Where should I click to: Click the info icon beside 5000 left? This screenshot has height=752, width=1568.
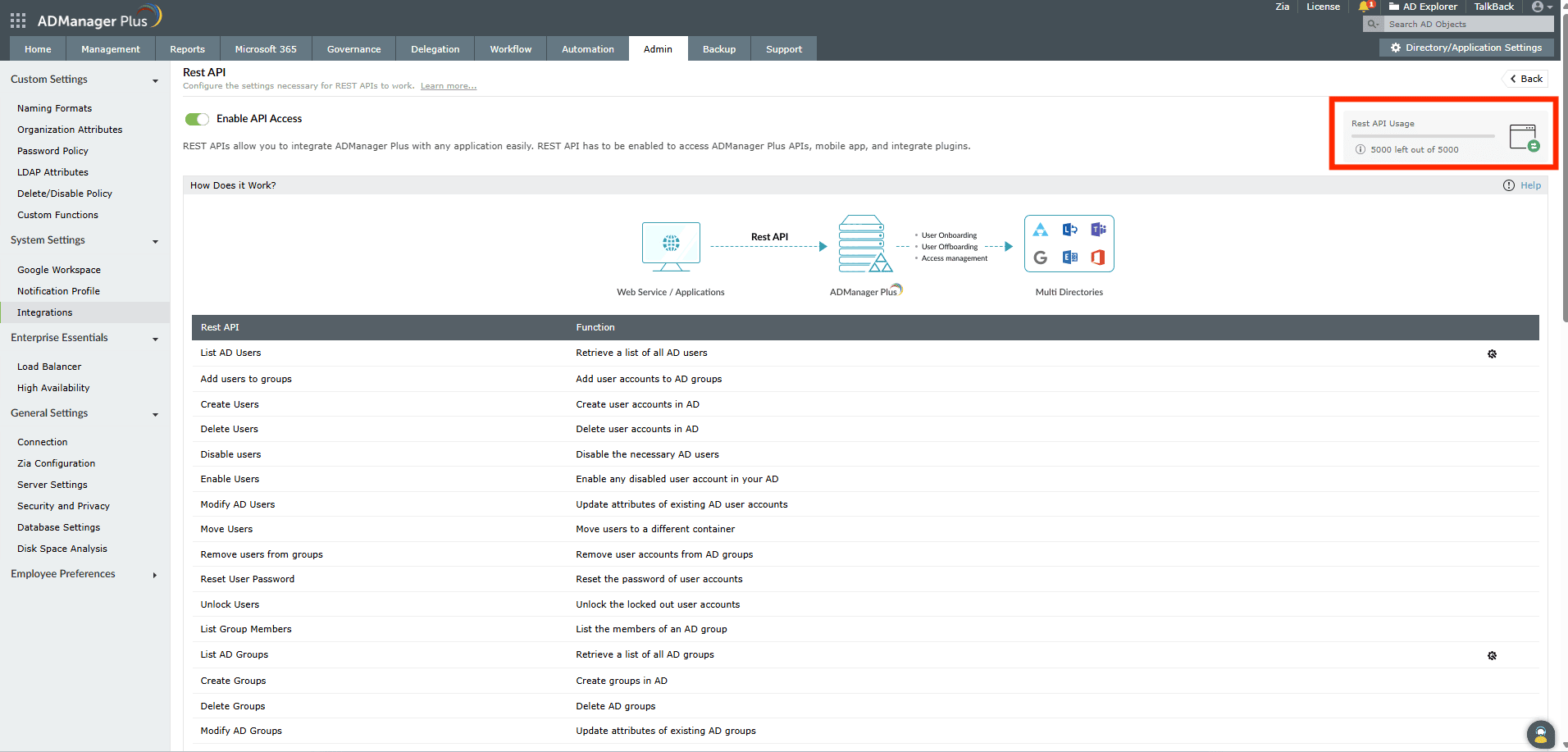tap(1361, 149)
